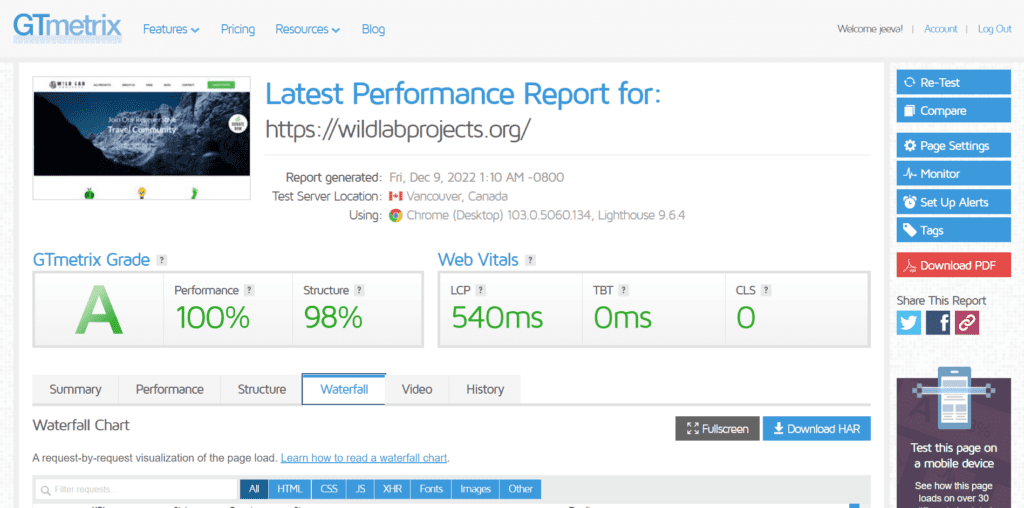Download the PDF report
The height and width of the screenshot is (508, 1024).
point(953,266)
